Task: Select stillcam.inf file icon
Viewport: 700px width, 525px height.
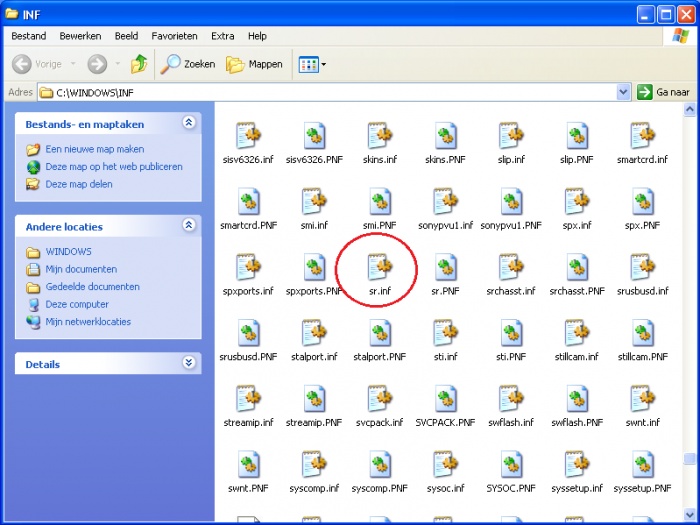Action: pos(576,333)
